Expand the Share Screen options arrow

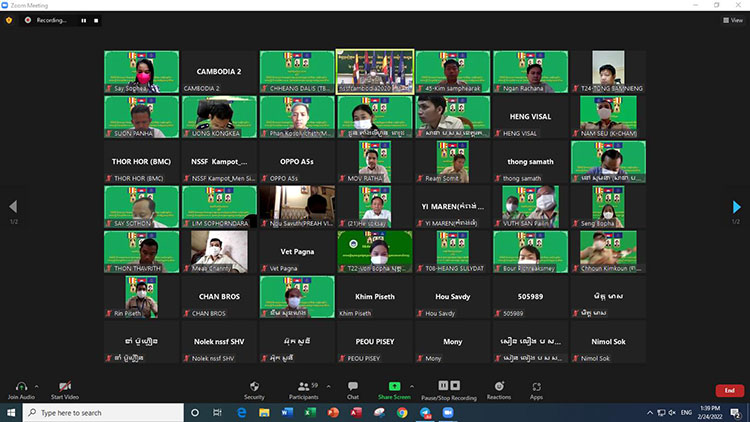click(413, 386)
